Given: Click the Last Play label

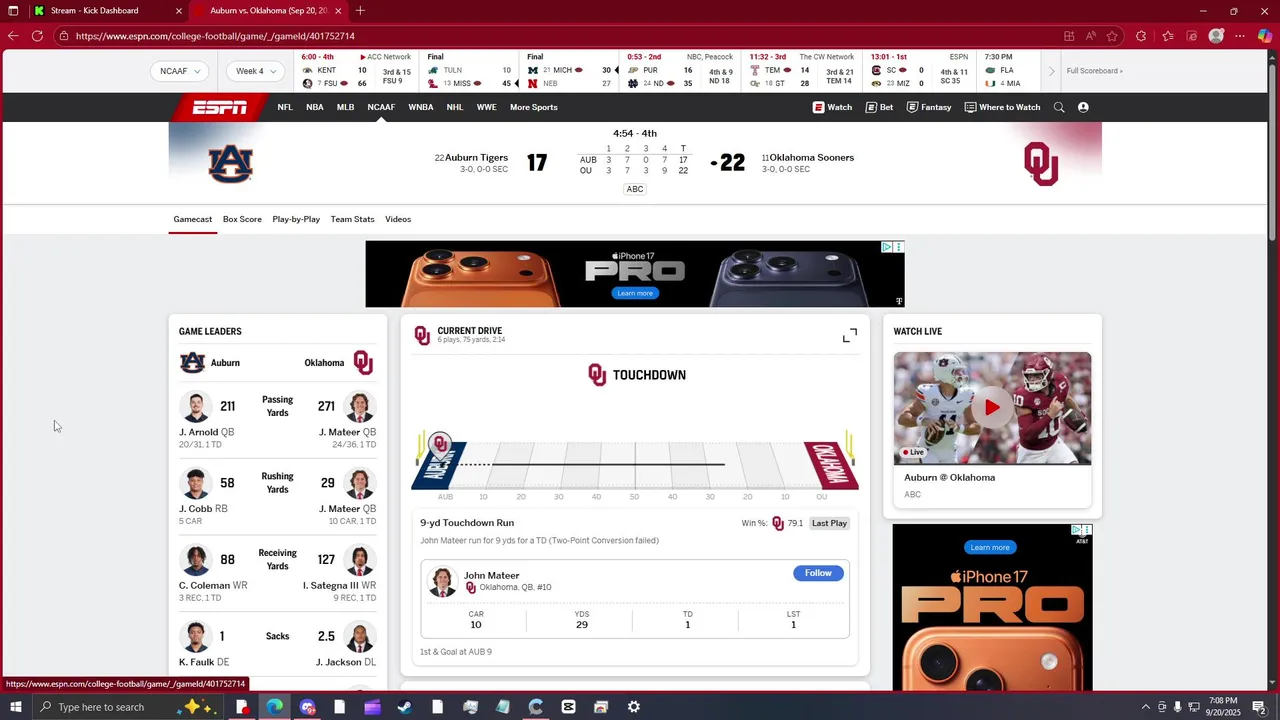Looking at the screenshot, I should coord(829,523).
